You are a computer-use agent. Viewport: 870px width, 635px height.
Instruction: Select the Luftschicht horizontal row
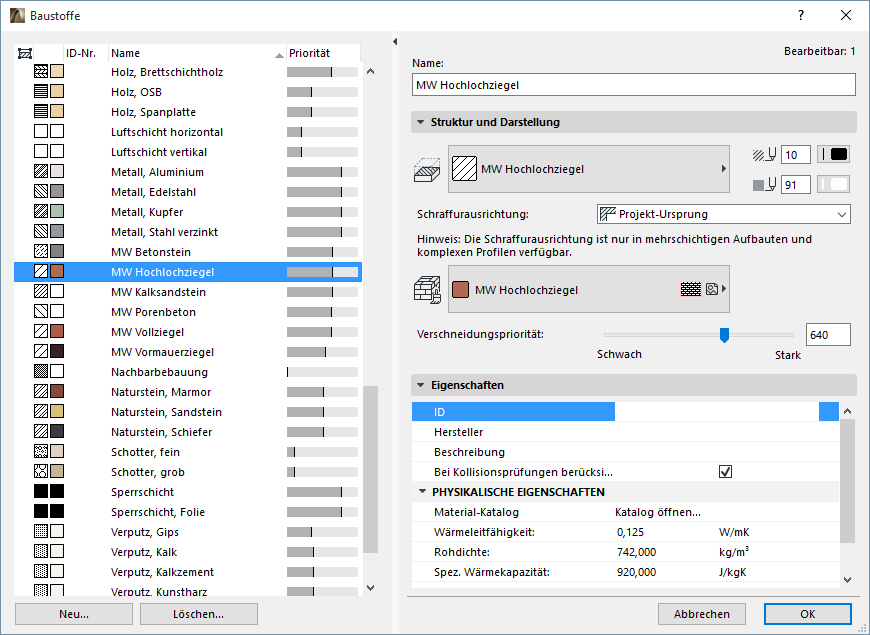(x=188, y=132)
